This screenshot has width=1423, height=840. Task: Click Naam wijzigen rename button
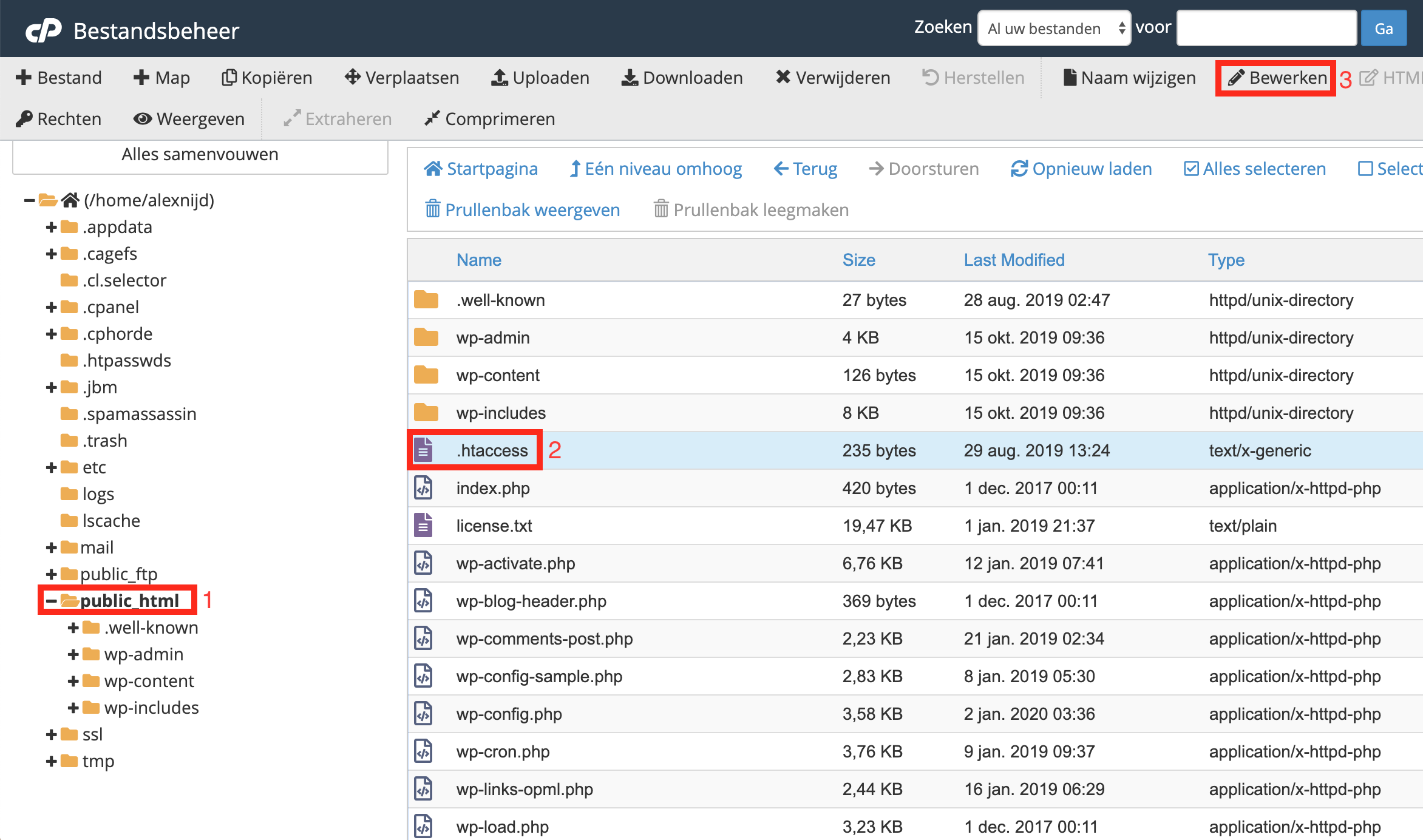pos(1130,78)
